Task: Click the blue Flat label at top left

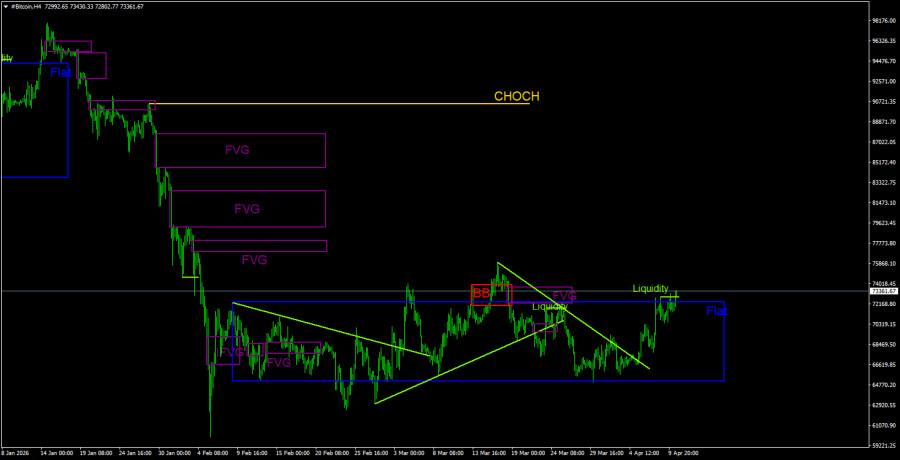Action: pyautogui.click(x=60, y=72)
